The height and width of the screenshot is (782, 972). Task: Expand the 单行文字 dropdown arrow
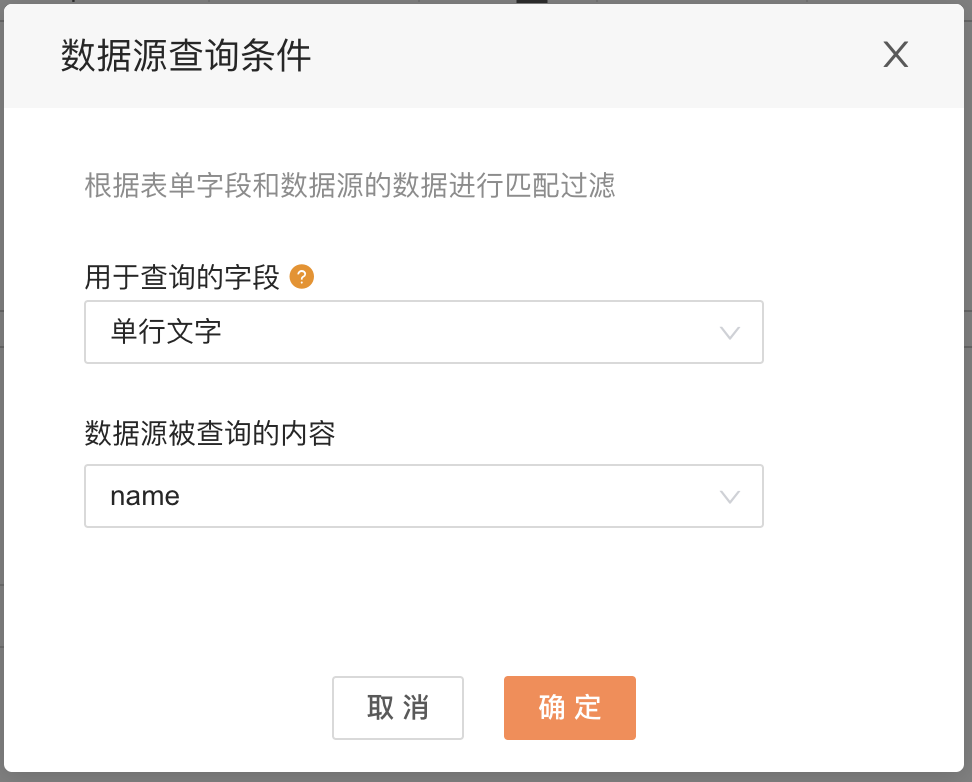(x=730, y=333)
